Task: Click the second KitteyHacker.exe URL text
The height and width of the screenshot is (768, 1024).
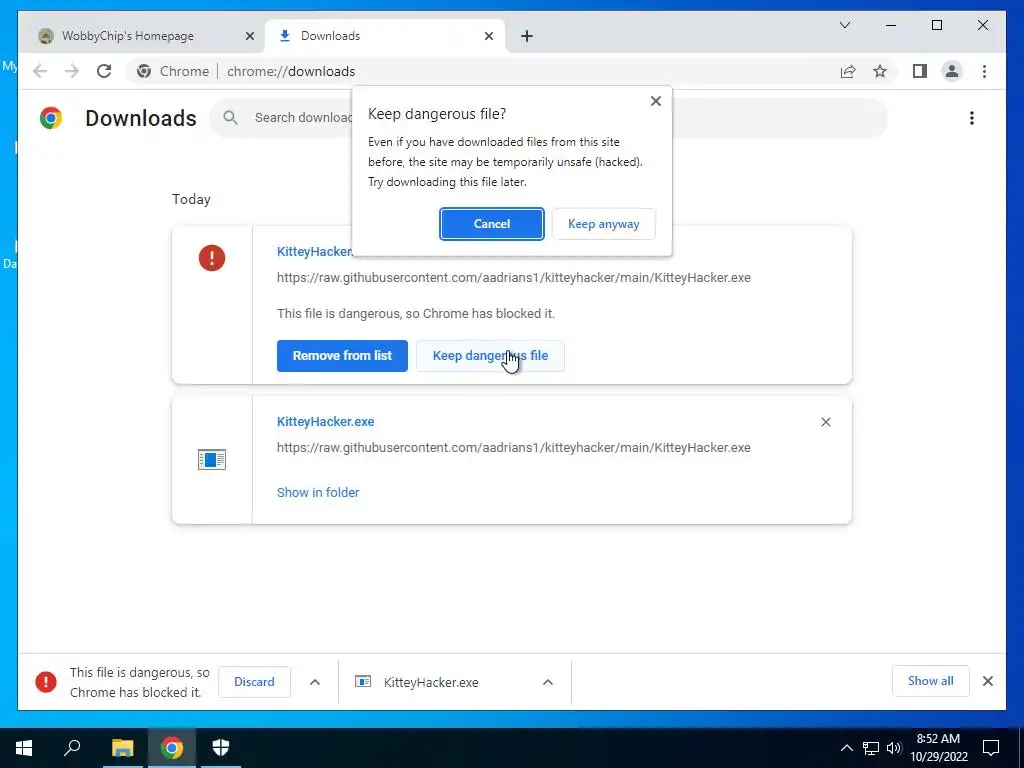Action: coord(514,447)
